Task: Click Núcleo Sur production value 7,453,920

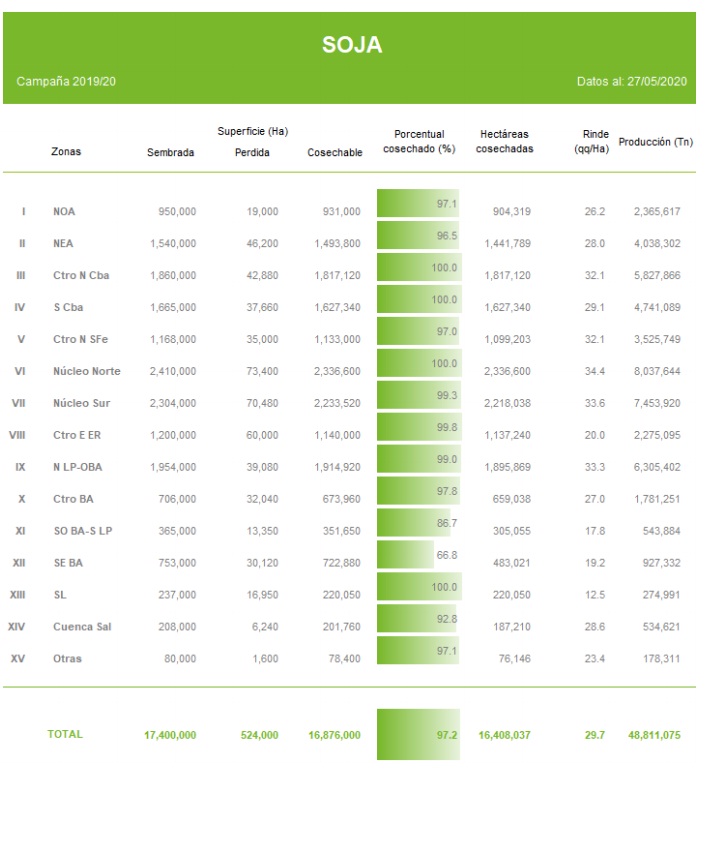Action: point(657,403)
